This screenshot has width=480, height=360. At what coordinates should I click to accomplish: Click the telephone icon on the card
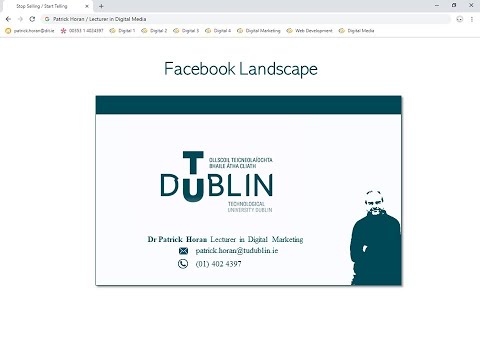pos(183,264)
